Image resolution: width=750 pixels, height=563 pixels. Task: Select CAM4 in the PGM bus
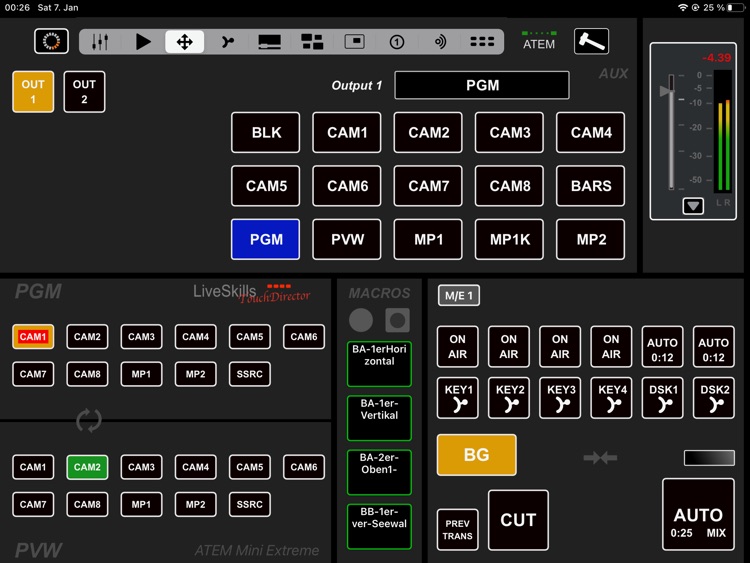[196, 337]
